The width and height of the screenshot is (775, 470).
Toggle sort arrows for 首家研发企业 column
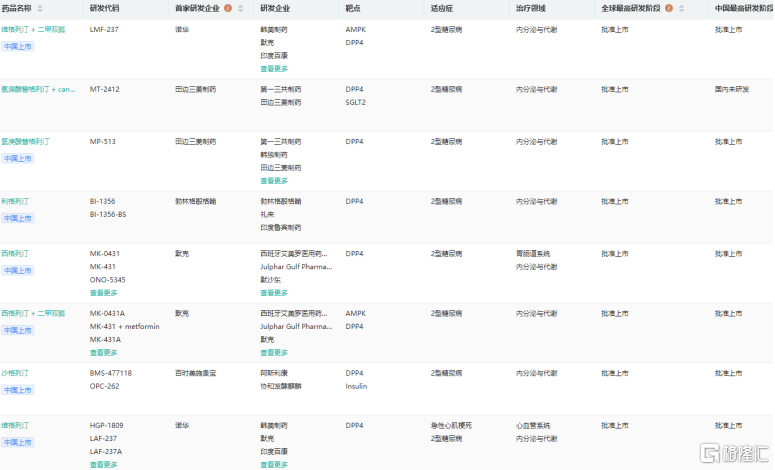pyautogui.click(x=241, y=8)
